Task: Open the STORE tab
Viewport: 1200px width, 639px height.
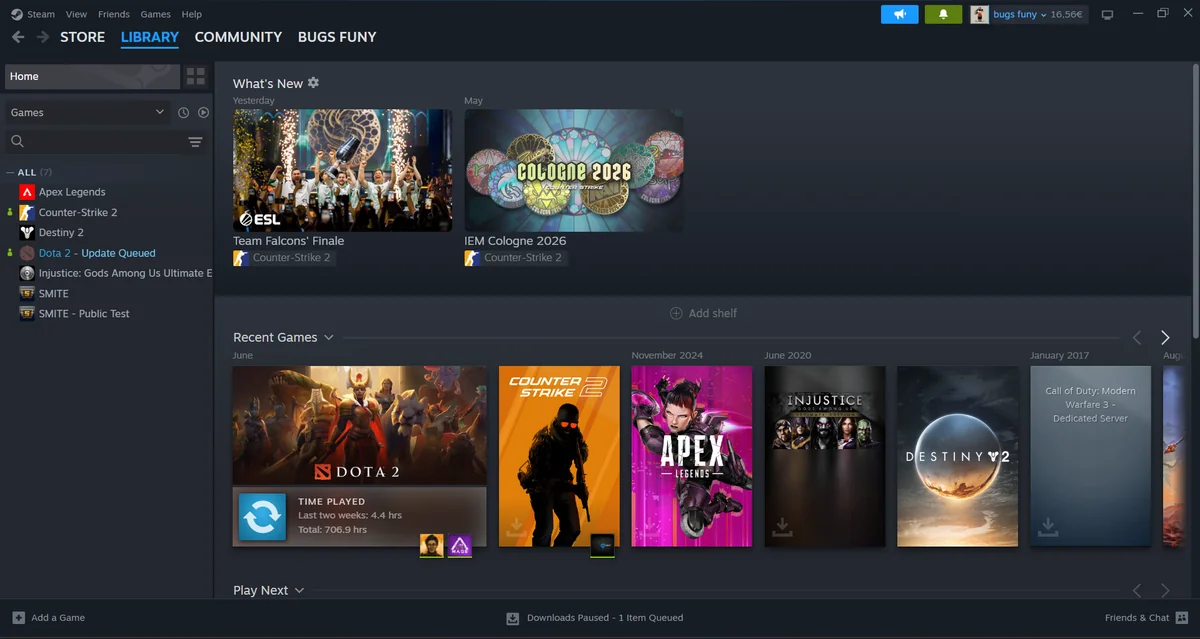Action: coord(82,37)
